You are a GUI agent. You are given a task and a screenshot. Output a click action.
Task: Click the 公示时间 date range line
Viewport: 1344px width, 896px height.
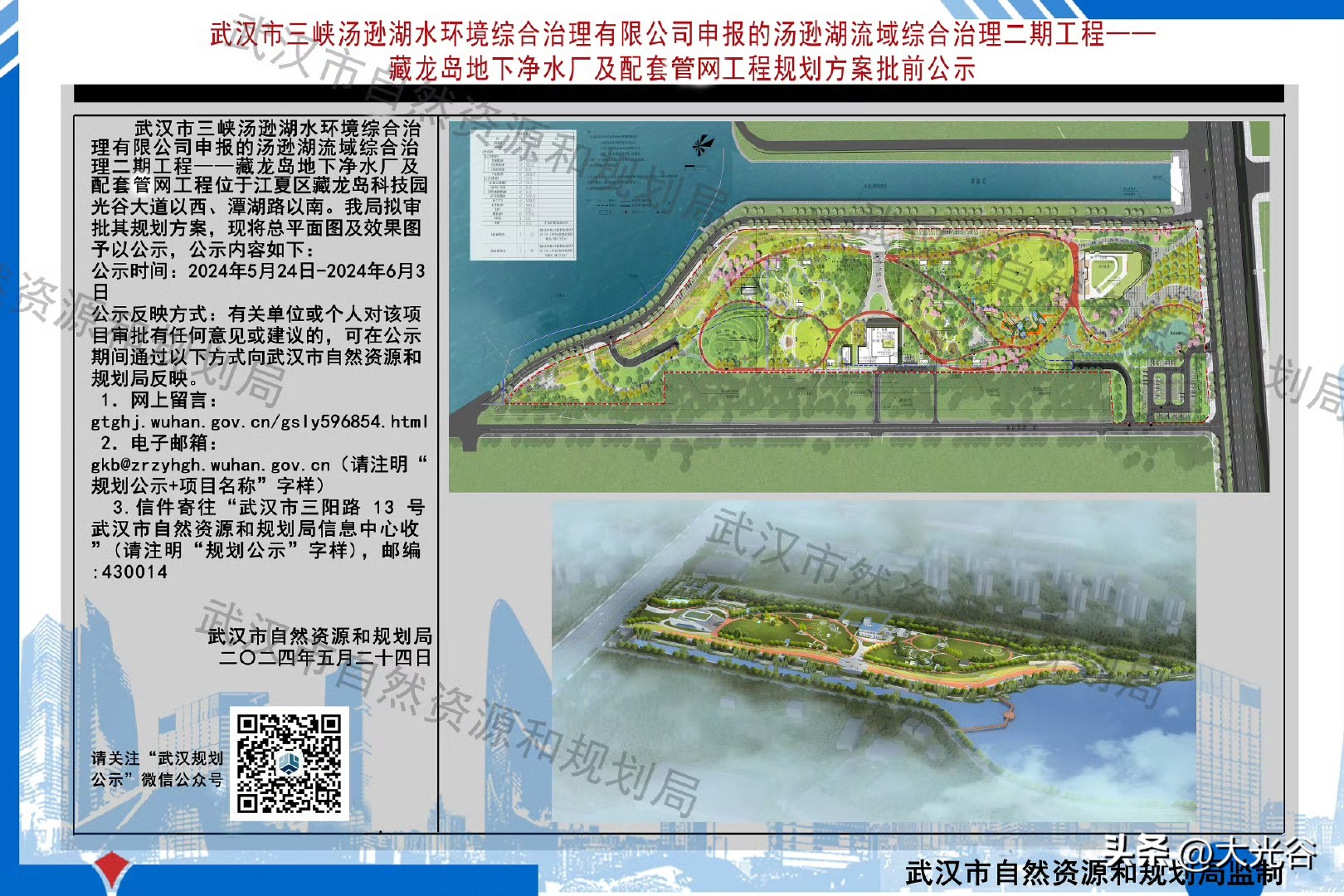[258, 271]
